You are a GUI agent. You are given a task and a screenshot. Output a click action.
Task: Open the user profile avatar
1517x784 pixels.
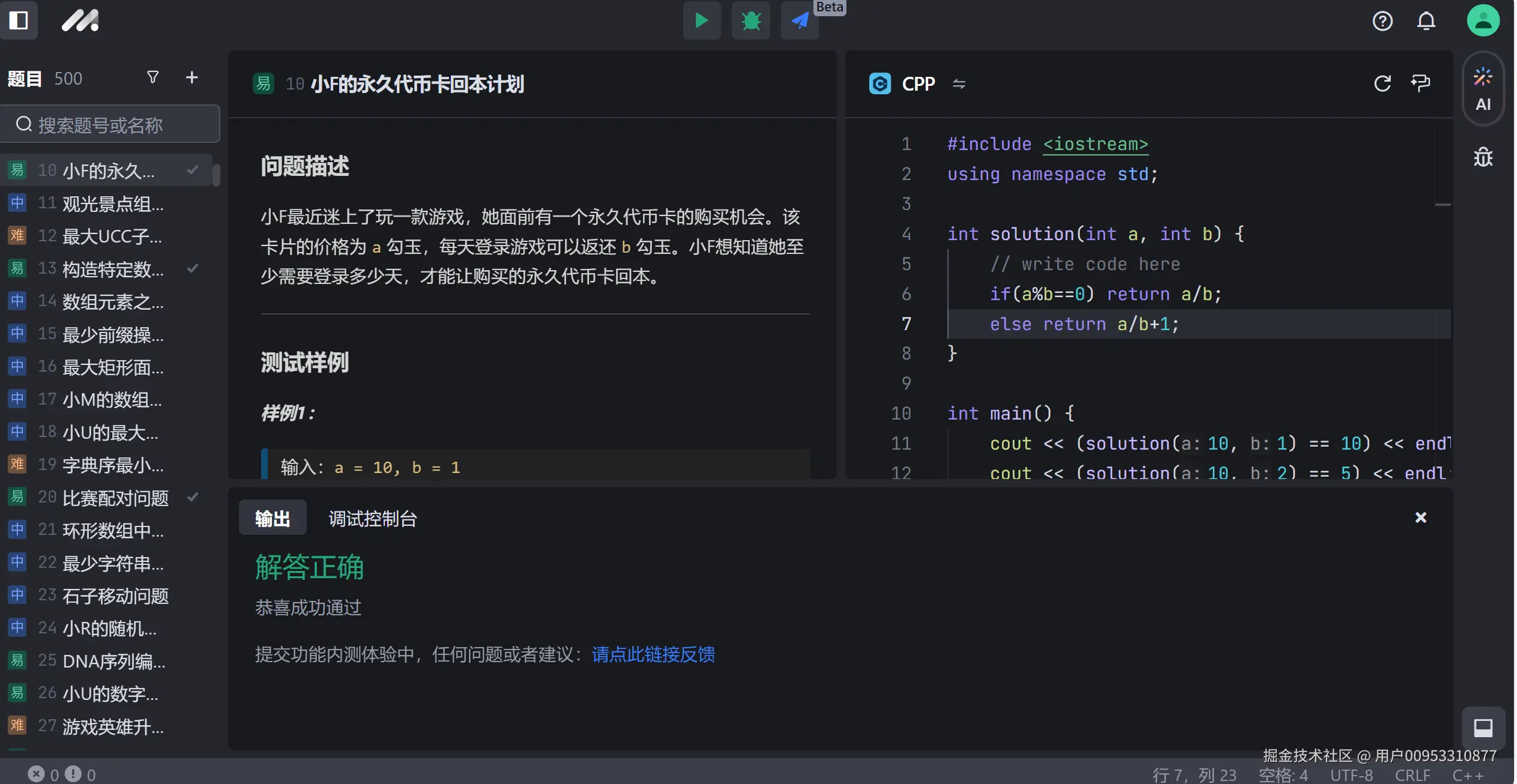pos(1483,20)
